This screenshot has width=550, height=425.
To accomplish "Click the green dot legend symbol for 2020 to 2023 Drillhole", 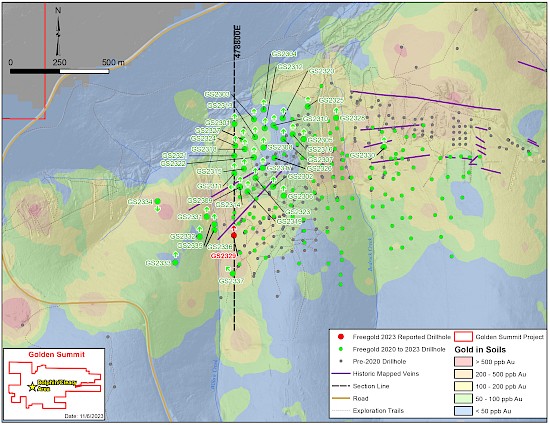I will (x=340, y=349).
